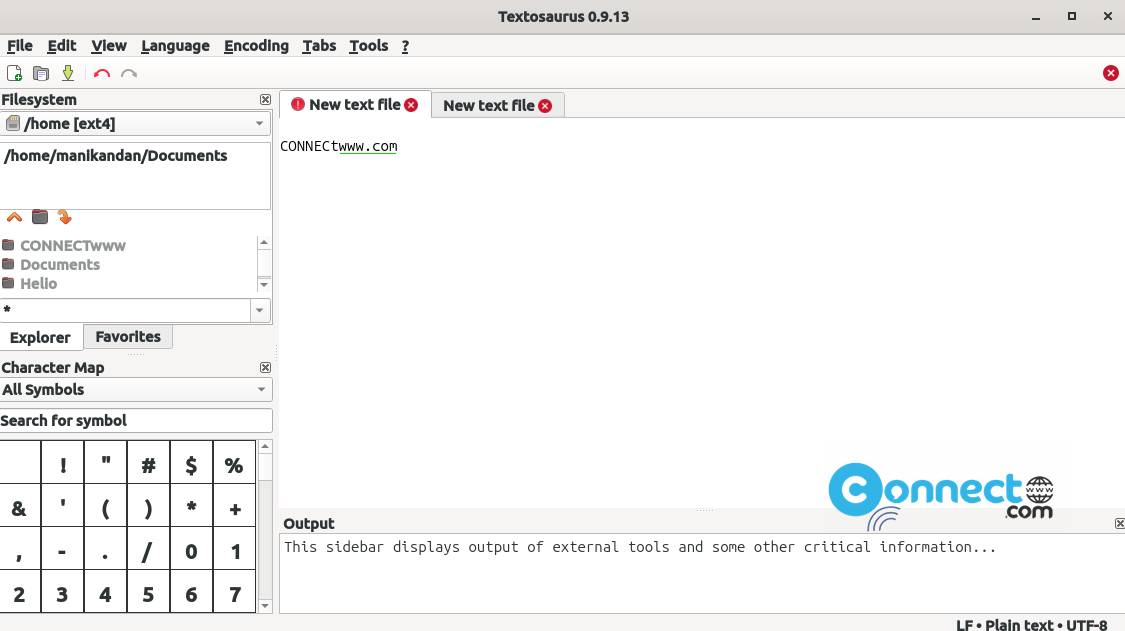Insert the ( symbol
1125x631 pixels.
tap(105, 506)
